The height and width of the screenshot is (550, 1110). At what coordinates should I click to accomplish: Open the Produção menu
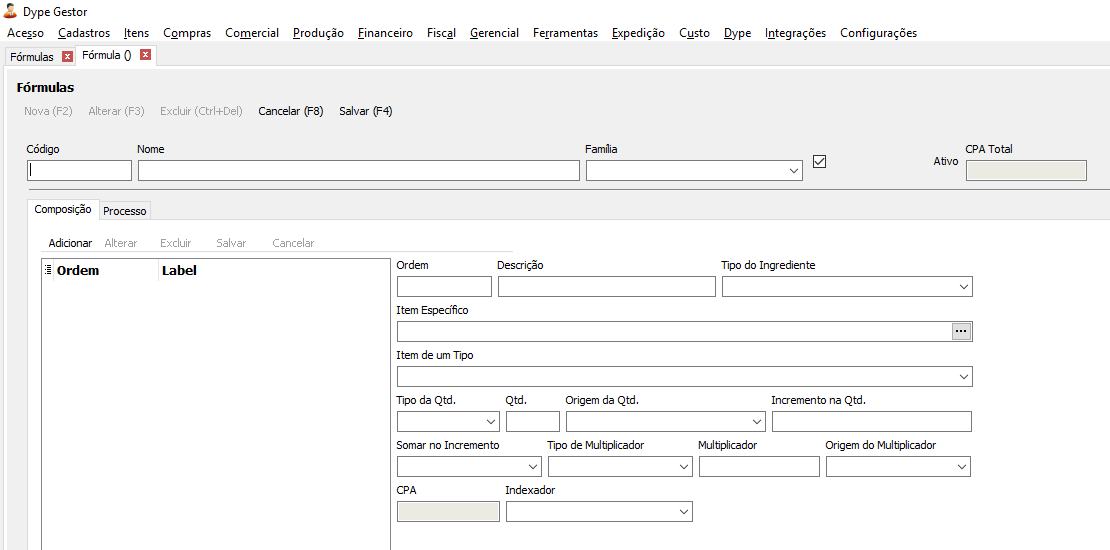(318, 33)
